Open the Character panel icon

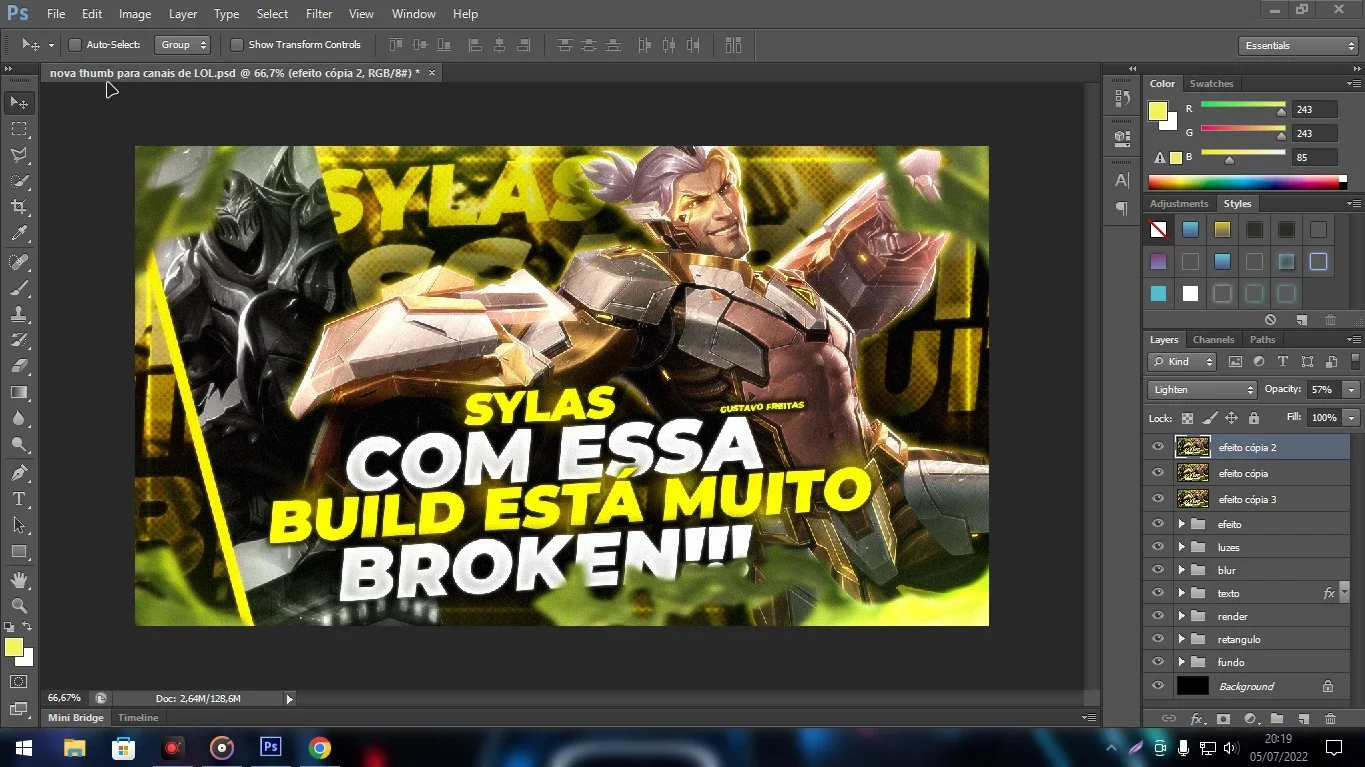pos(1122,181)
